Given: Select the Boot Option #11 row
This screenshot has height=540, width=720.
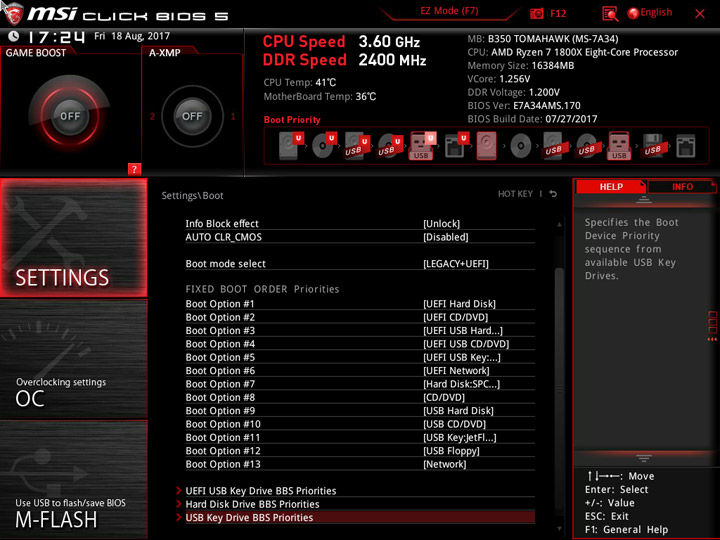Looking at the screenshot, I should coord(360,437).
